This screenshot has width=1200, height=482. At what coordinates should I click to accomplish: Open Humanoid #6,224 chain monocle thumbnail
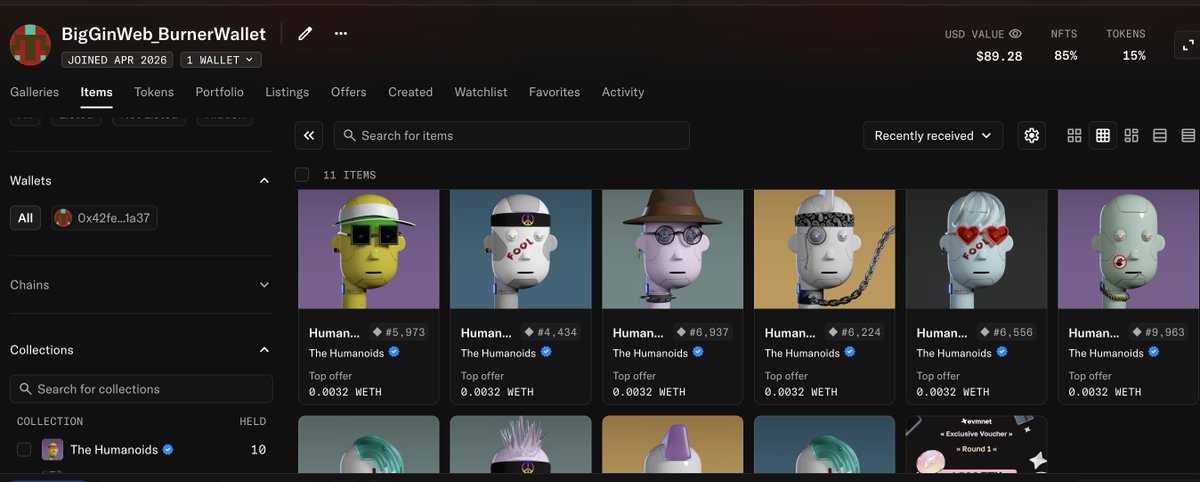pyautogui.click(x=824, y=249)
